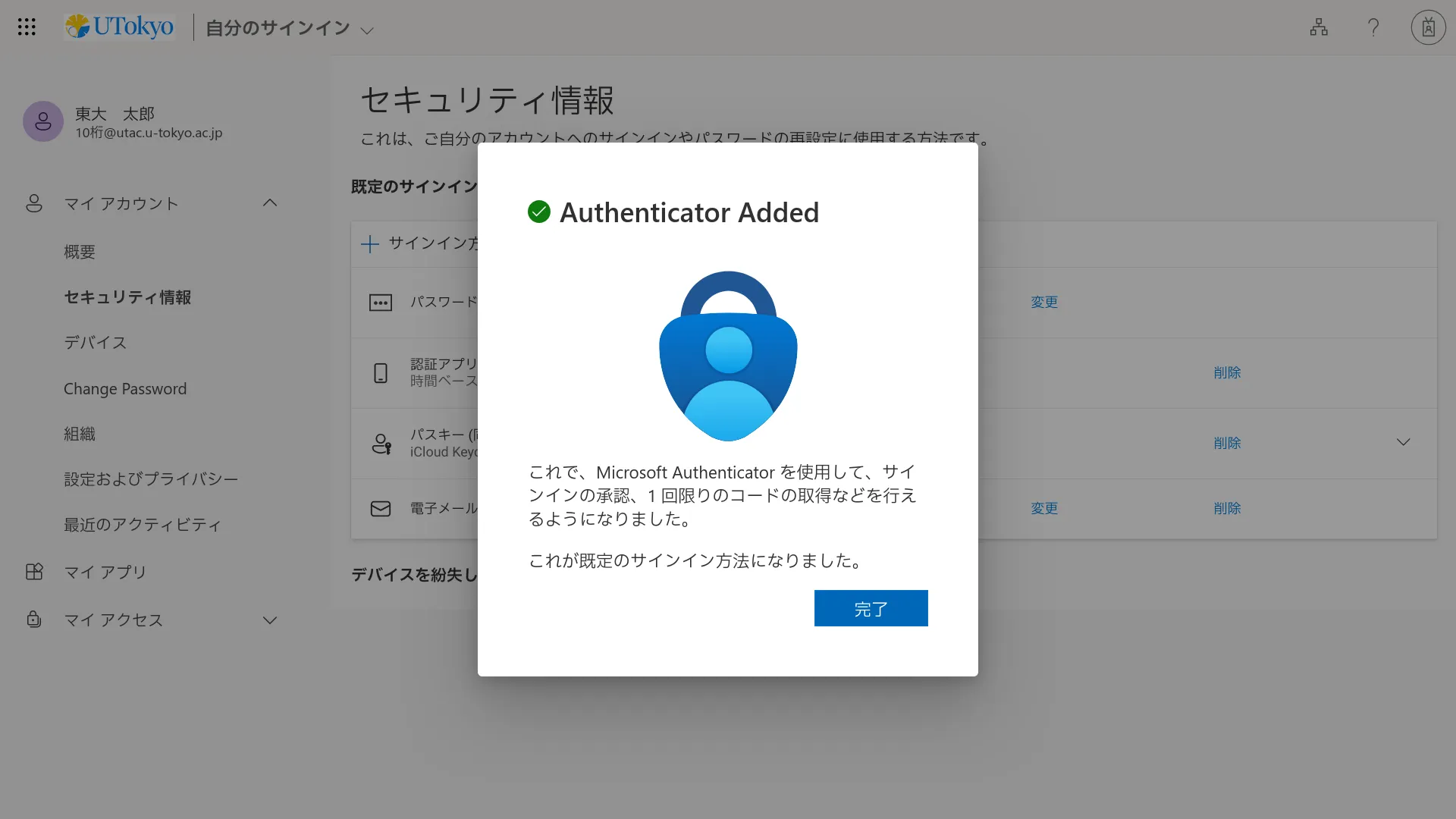1456x819 pixels.
Task: Expand the 自分のサインイン dropdown
Action: click(x=367, y=30)
